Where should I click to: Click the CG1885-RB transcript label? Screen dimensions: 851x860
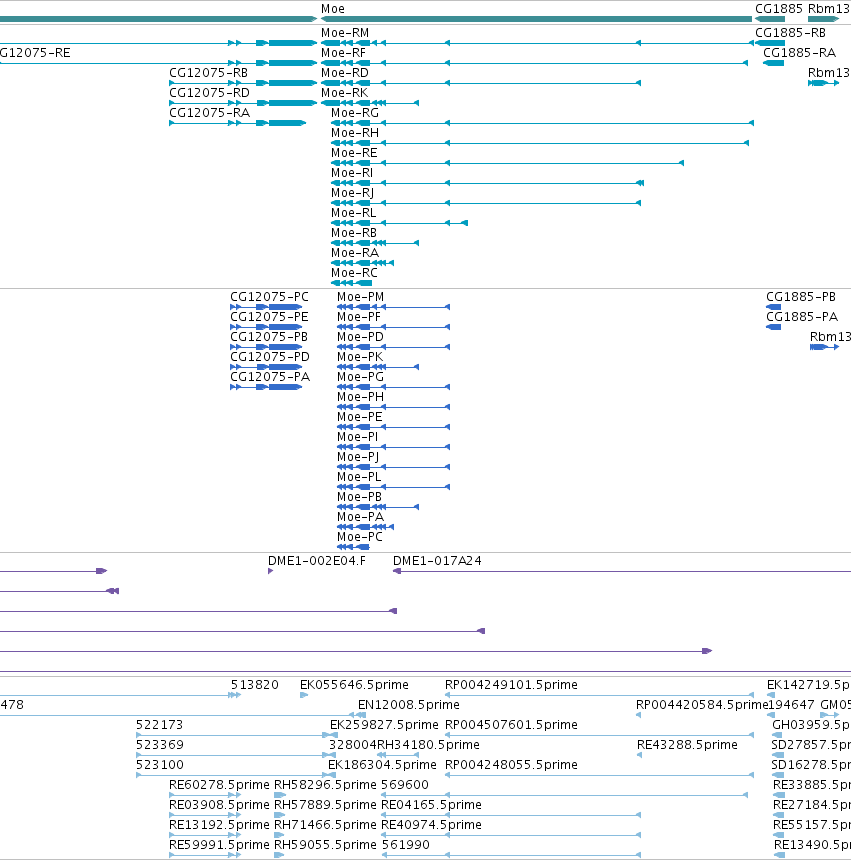[x=790, y=33]
